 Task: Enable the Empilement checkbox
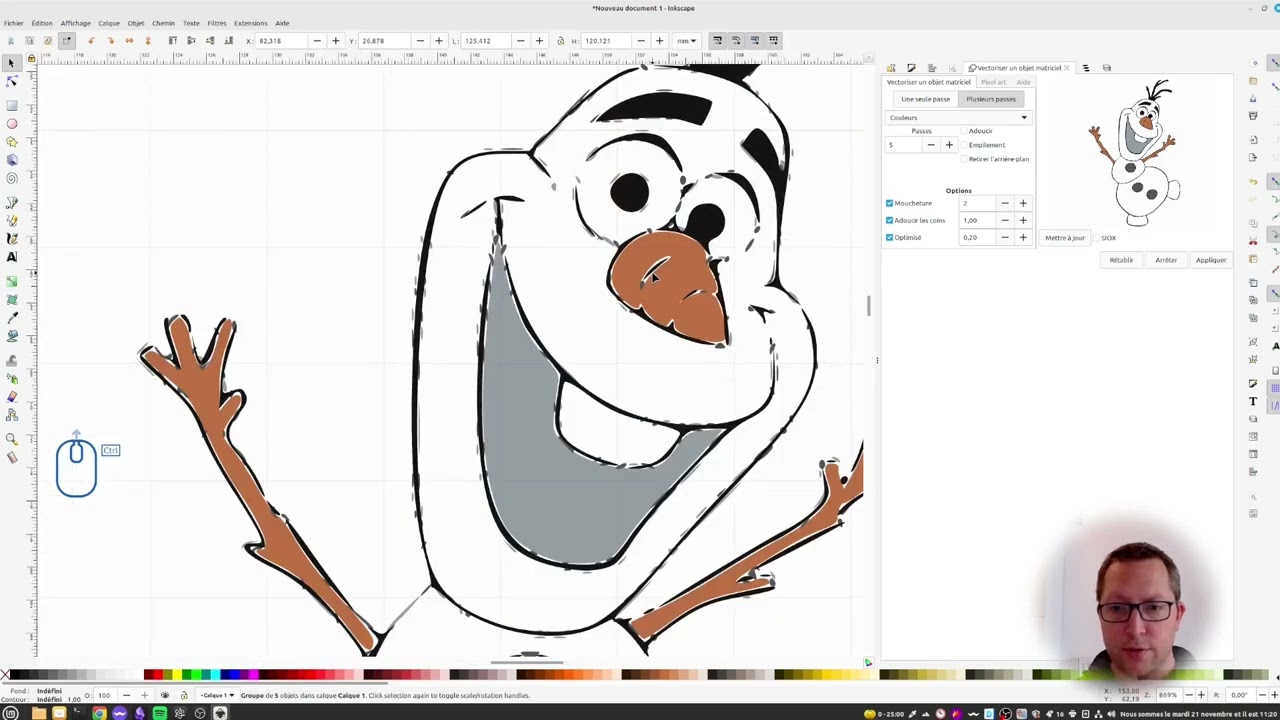coord(964,145)
